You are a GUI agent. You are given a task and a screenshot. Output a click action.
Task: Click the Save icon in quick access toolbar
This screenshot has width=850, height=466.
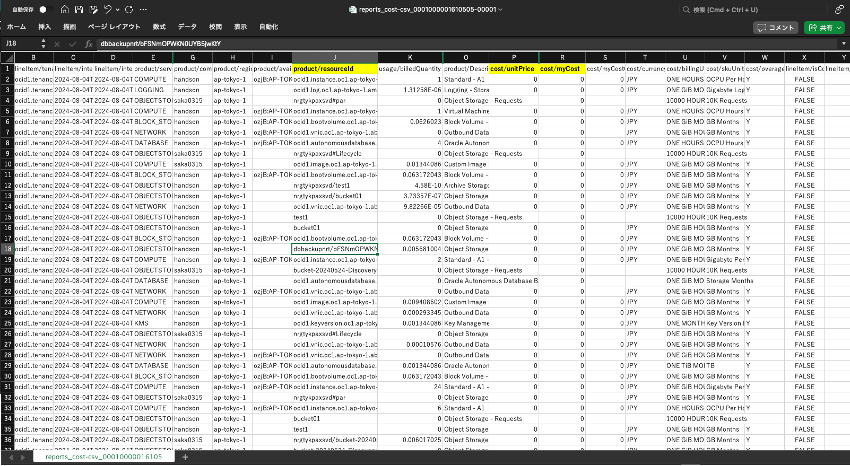pyautogui.click(x=79, y=9)
